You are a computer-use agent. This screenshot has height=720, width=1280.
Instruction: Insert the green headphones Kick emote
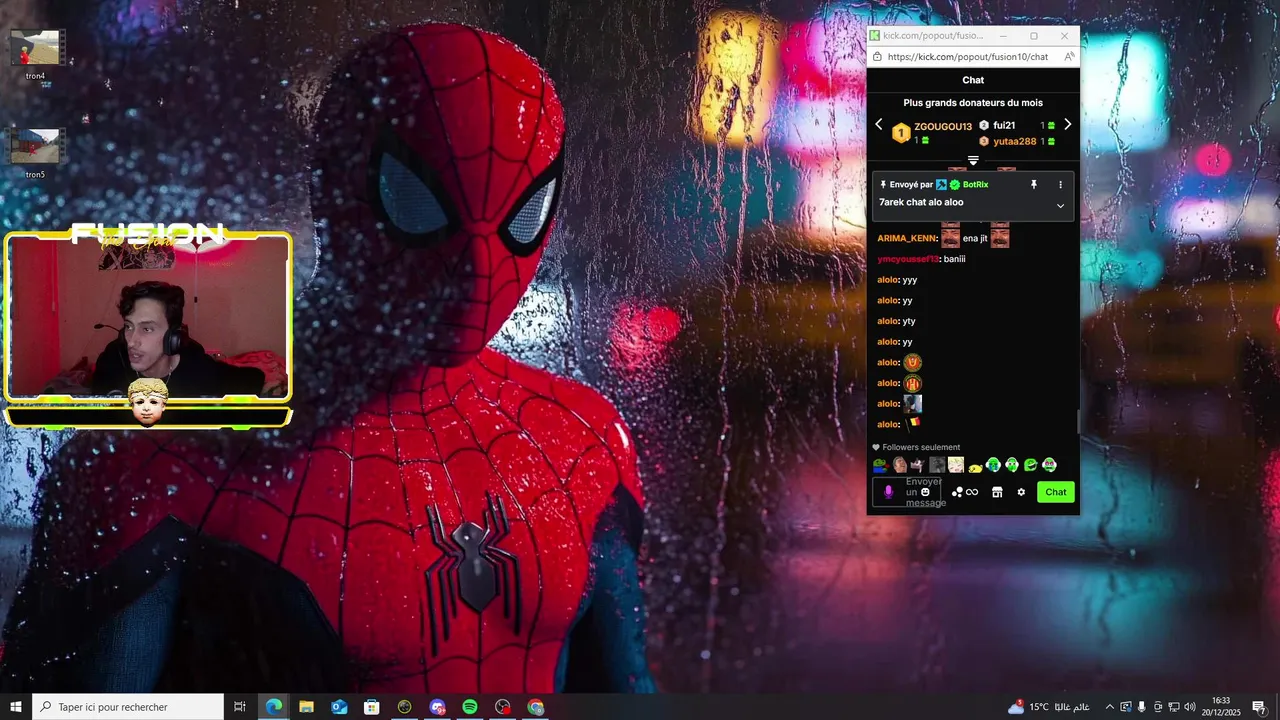click(x=1012, y=465)
